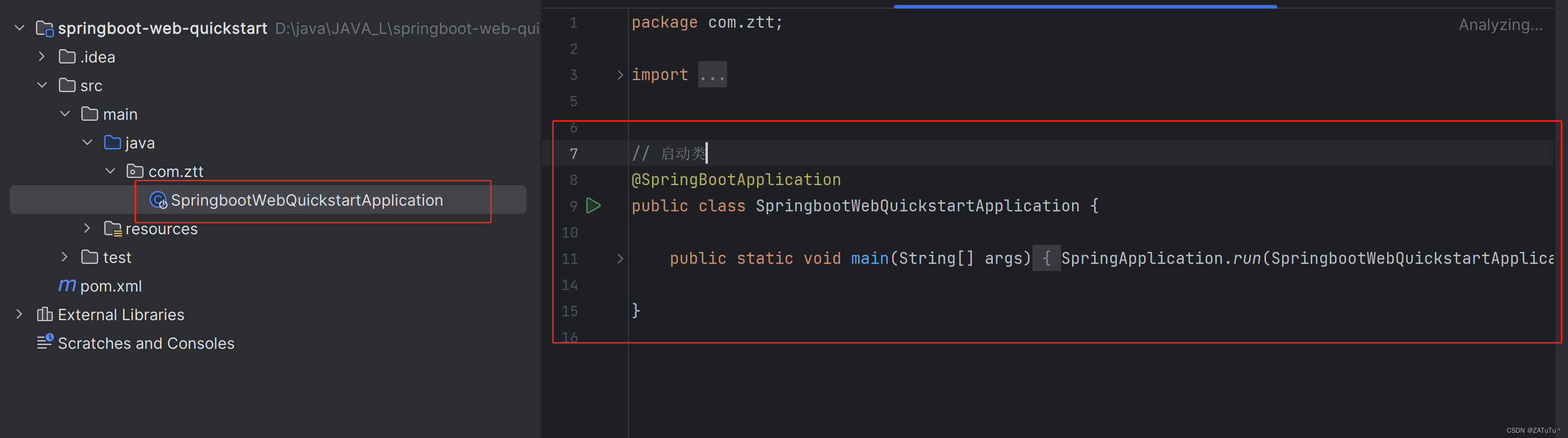The width and height of the screenshot is (1568, 438).
Task: Select the test folder label
Action: (117, 257)
